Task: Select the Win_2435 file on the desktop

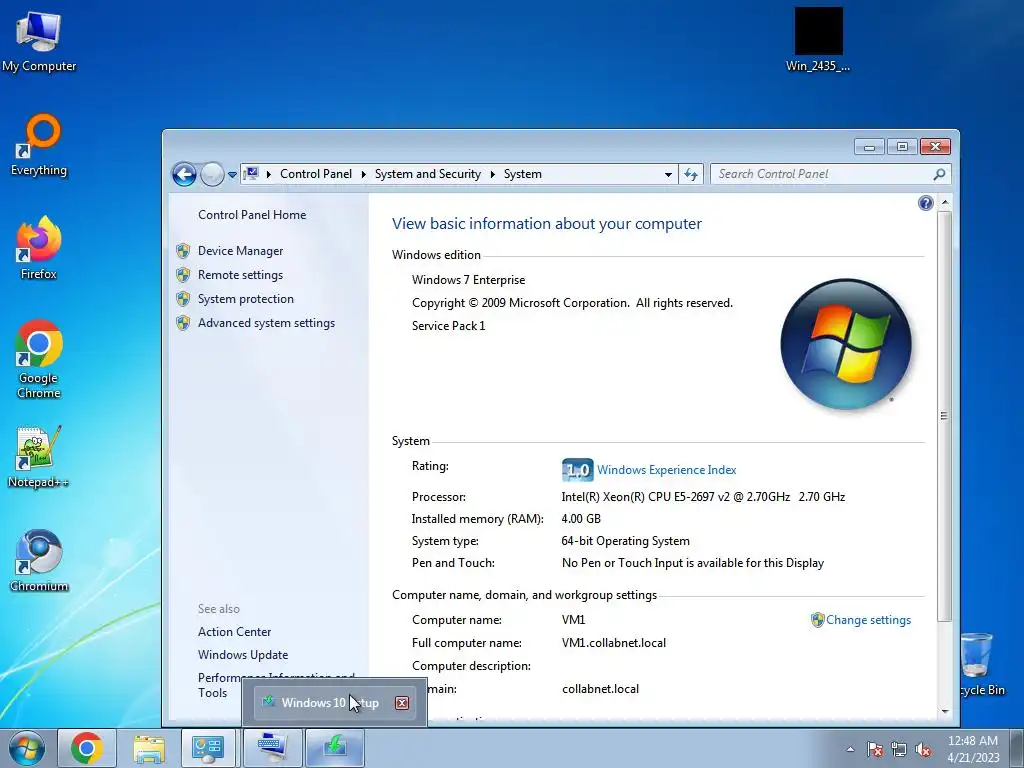Action: click(x=818, y=39)
